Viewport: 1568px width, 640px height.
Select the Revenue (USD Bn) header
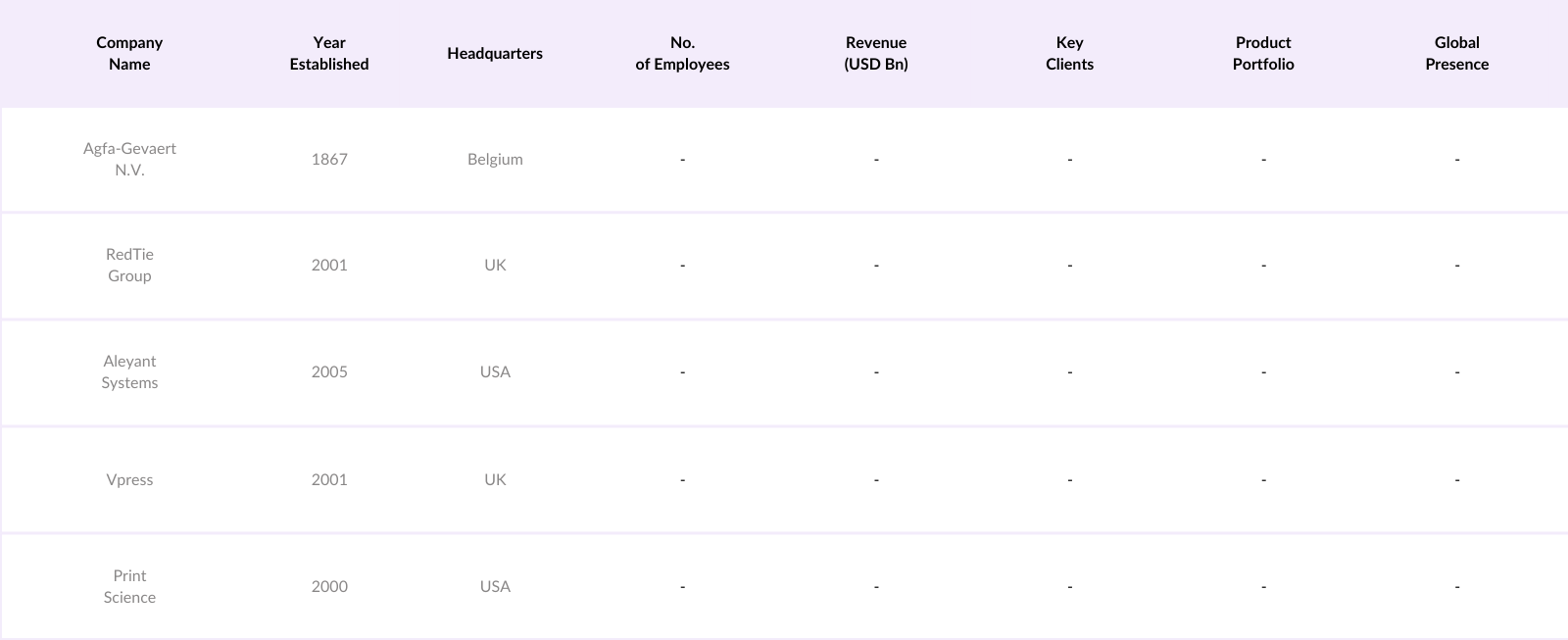pyautogui.click(x=876, y=53)
